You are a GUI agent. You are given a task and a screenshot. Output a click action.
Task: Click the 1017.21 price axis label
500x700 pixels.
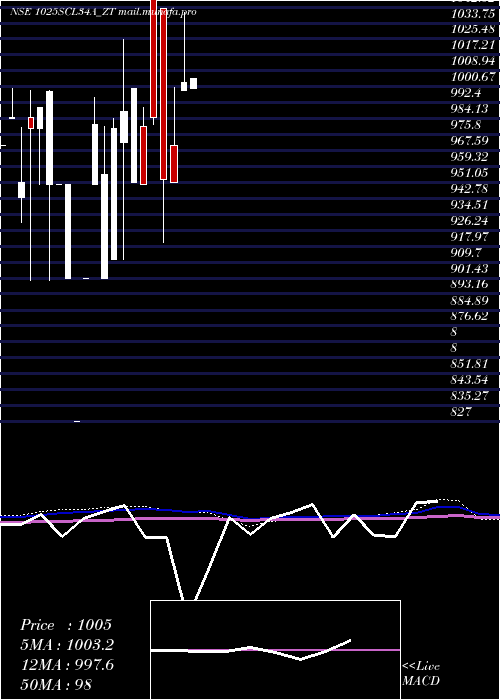coord(473,45)
